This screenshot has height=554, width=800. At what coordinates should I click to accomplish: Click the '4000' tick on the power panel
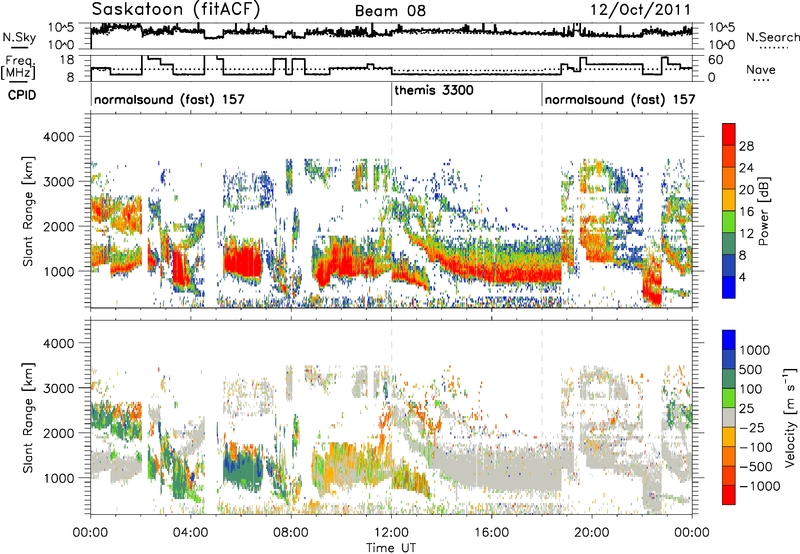click(x=58, y=137)
